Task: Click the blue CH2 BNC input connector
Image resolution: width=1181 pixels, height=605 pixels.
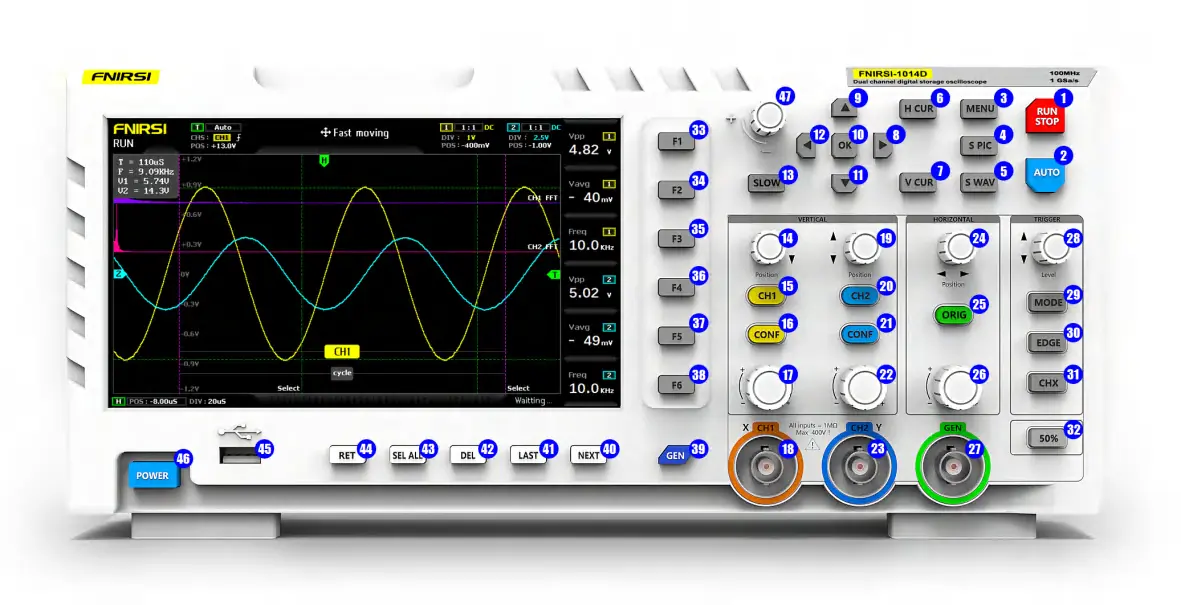Action: [x=859, y=467]
